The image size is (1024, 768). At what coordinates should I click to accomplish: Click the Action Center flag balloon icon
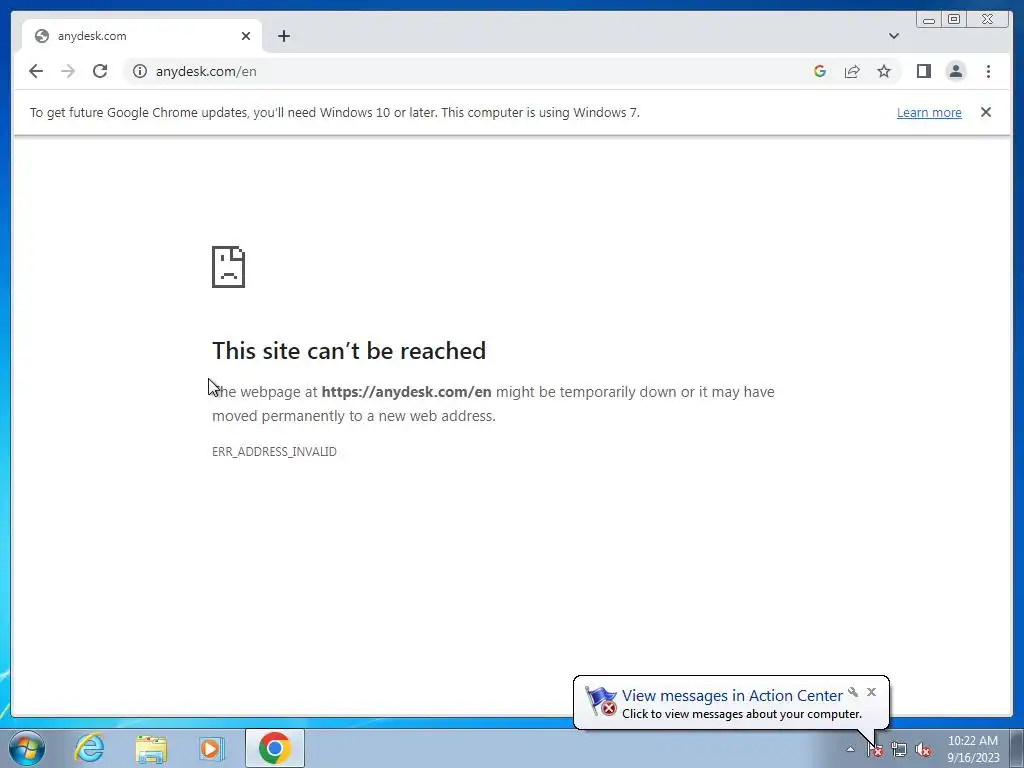(600, 701)
